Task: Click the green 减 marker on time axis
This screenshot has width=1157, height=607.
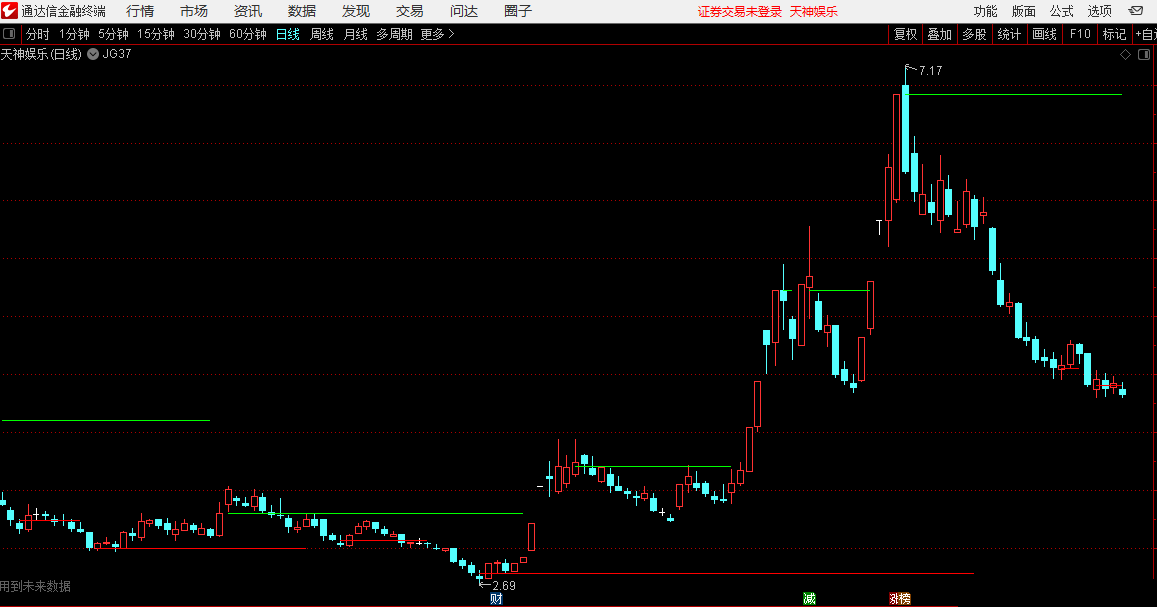Action: [x=809, y=599]
